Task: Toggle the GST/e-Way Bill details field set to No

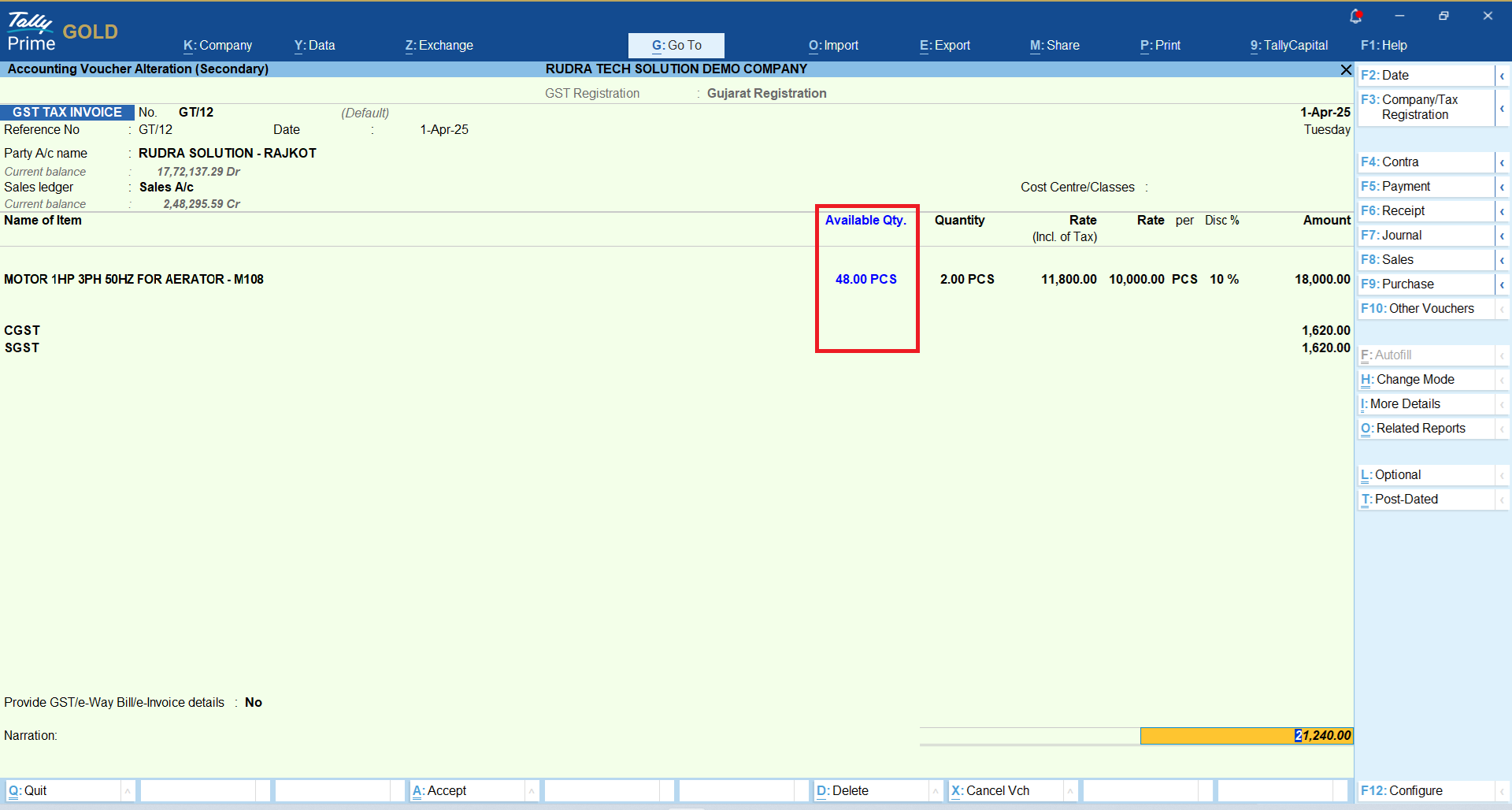Action: pyautogui.click(x=254, y=703)
